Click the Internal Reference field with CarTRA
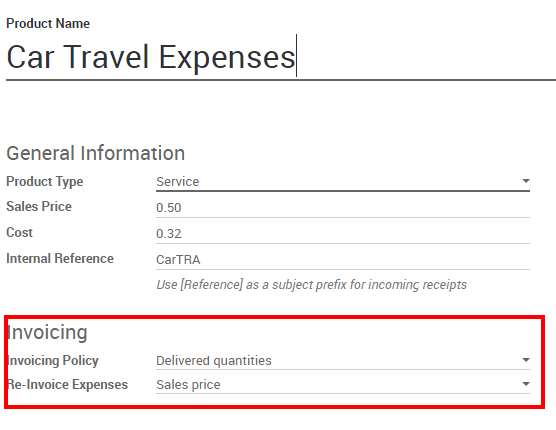 pyautogui.click(x=343, y=260)
